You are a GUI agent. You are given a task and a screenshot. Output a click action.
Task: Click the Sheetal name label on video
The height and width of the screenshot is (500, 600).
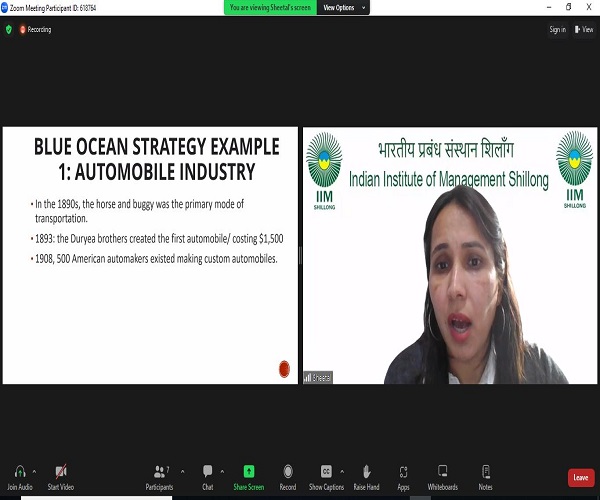pos(318,378)
